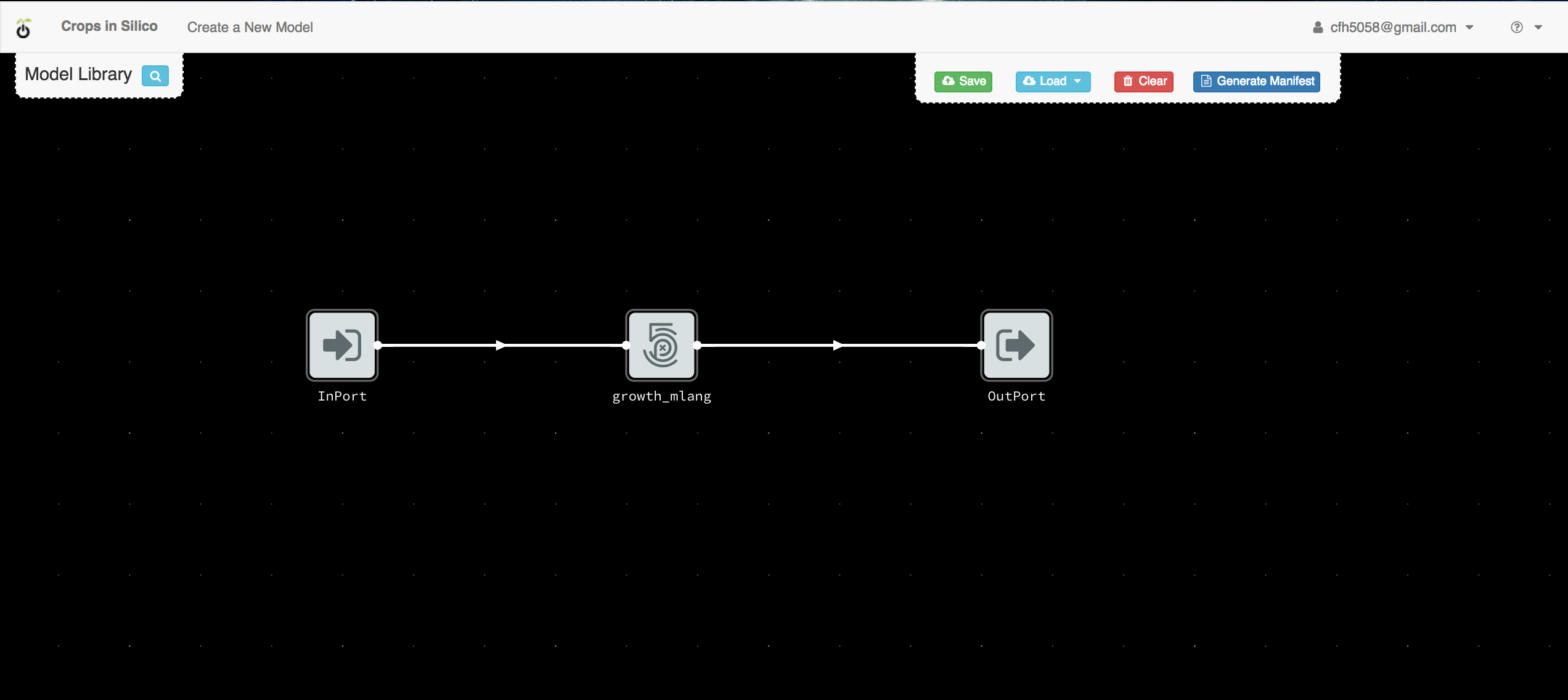The width and height of the screenshot is (1568, 700).
Task: Click the InPort node icon
Action: [x=343, y=345]
